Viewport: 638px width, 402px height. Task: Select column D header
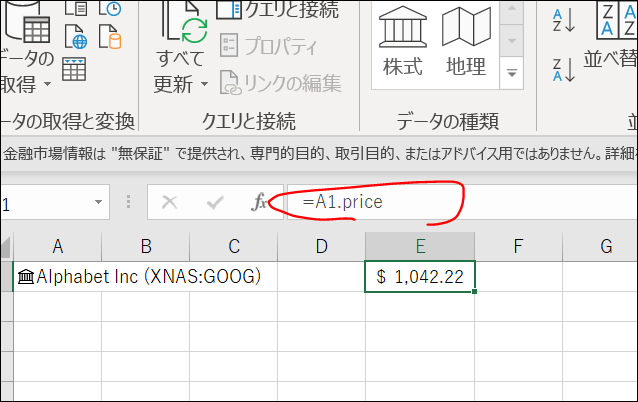321,246
